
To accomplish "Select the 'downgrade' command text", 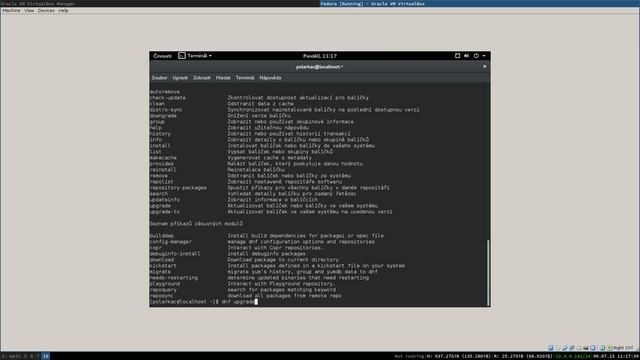I will [163, 116].
